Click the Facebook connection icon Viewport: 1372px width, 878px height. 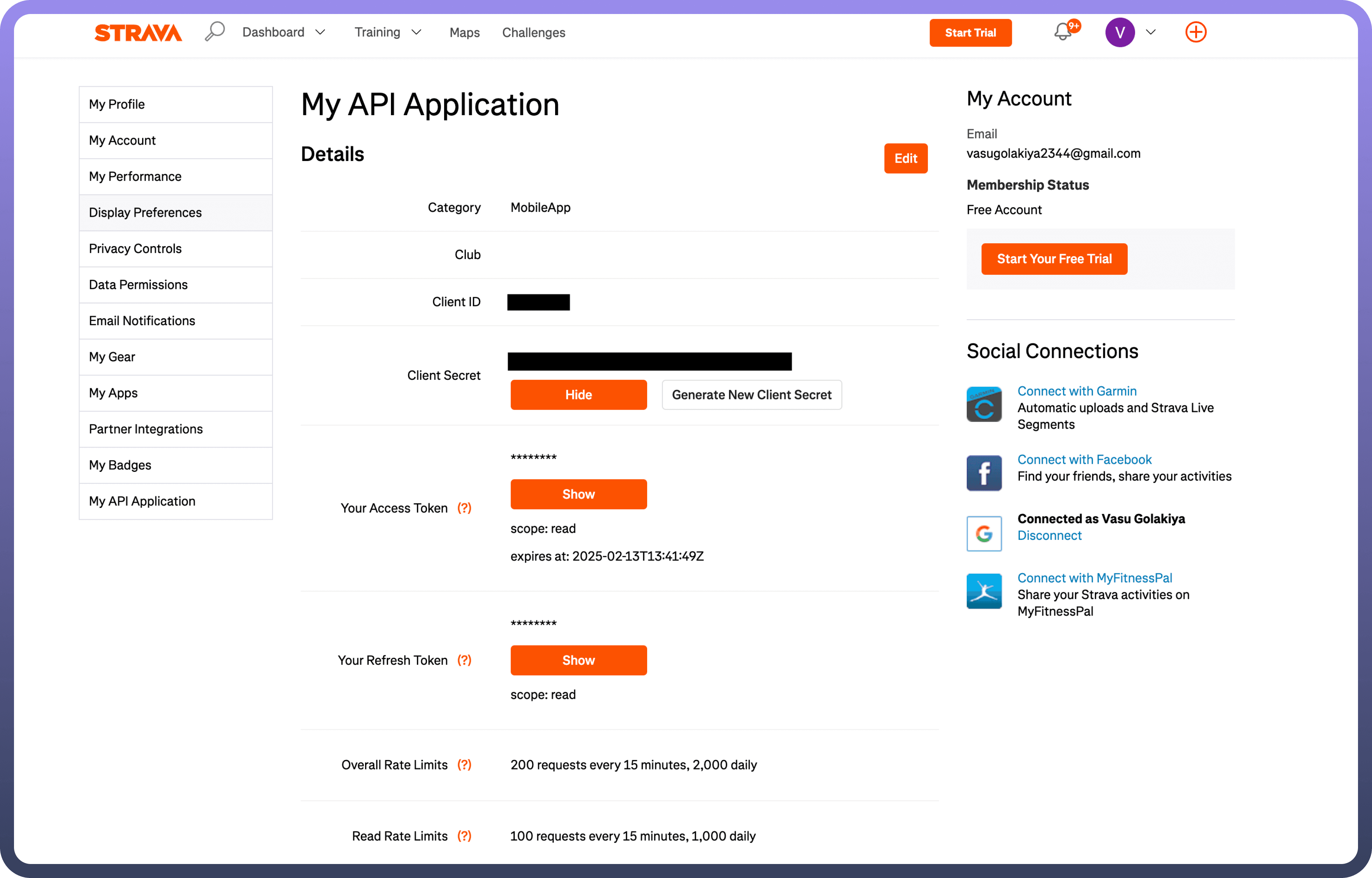coord(984,473)
